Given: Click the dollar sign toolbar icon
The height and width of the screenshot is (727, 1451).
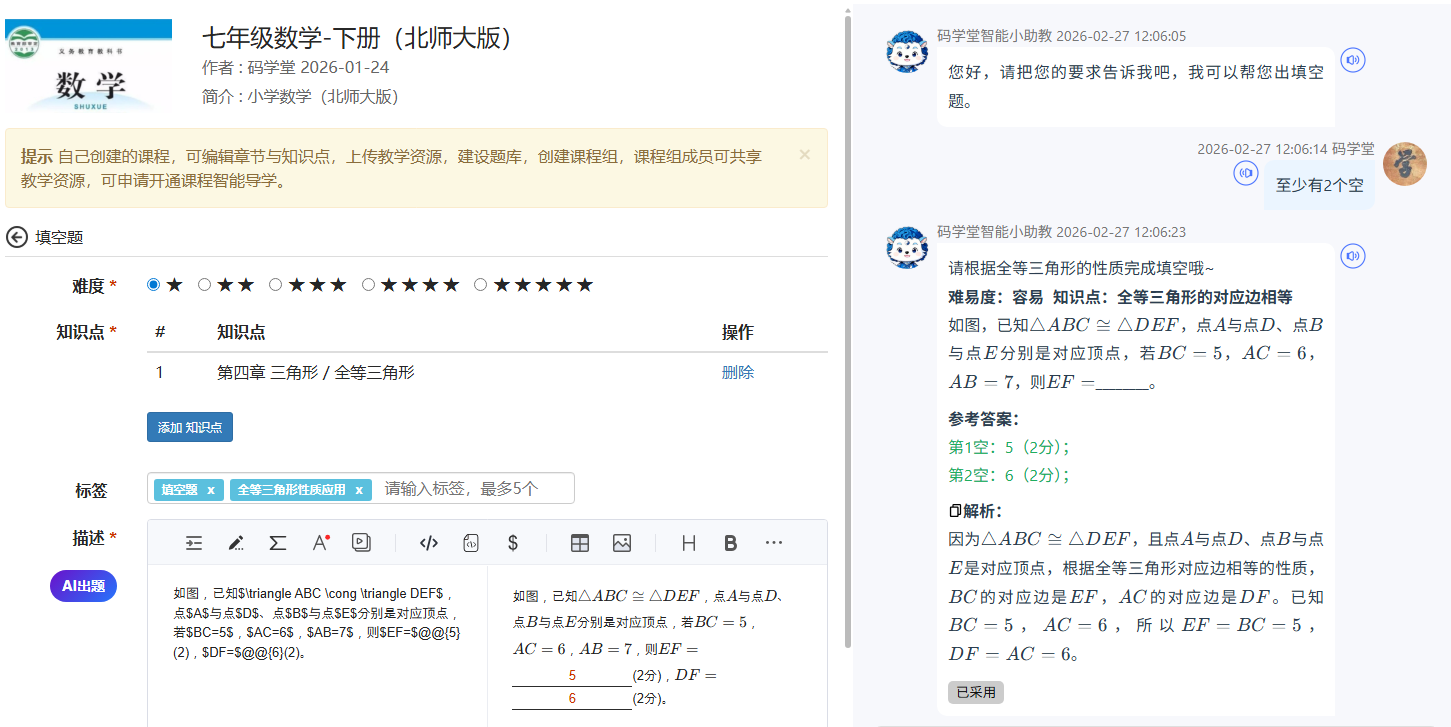Looking at the screenshot, I should coord(513,543).
